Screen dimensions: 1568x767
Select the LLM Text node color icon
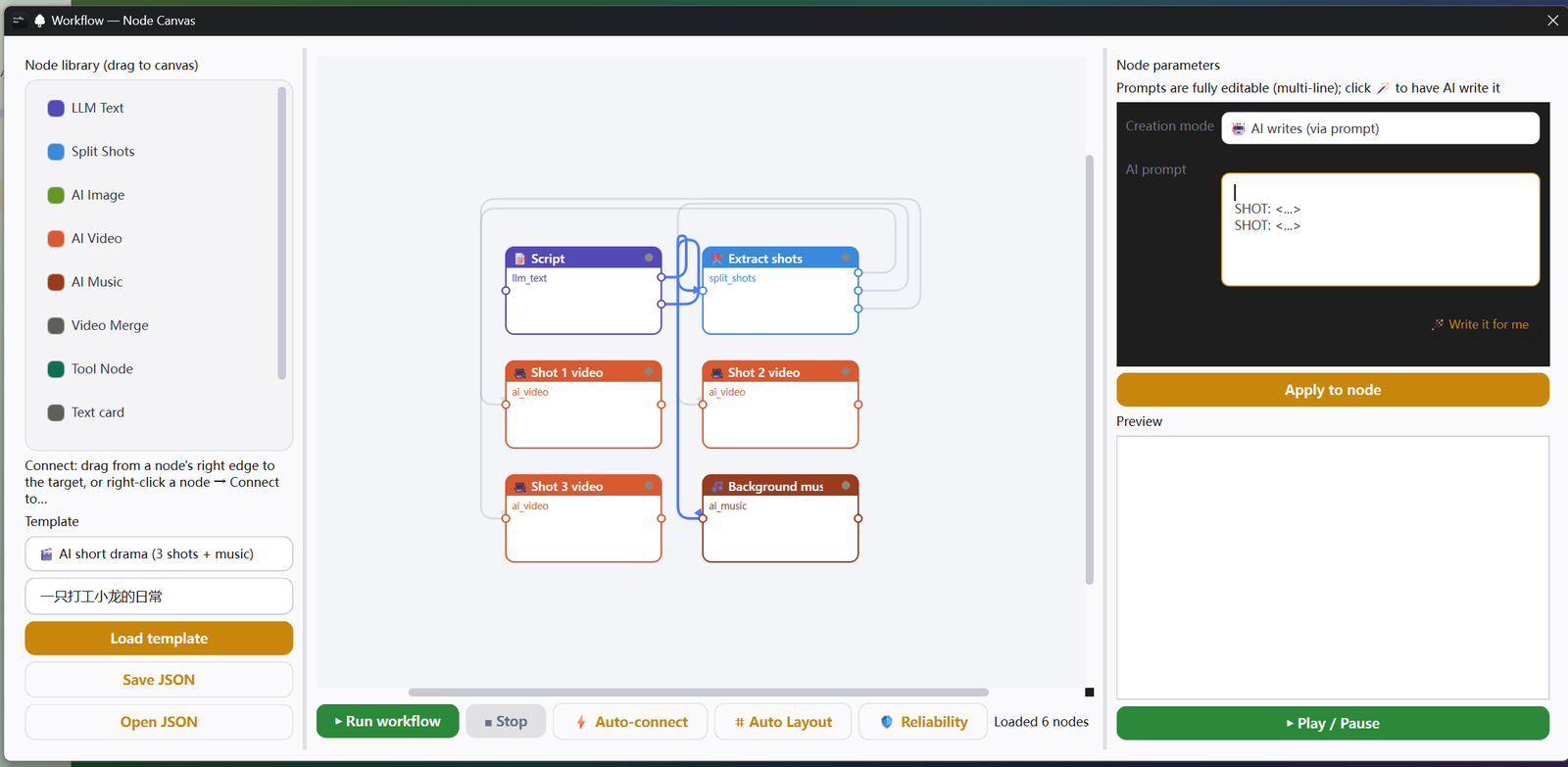coord(56,108)
